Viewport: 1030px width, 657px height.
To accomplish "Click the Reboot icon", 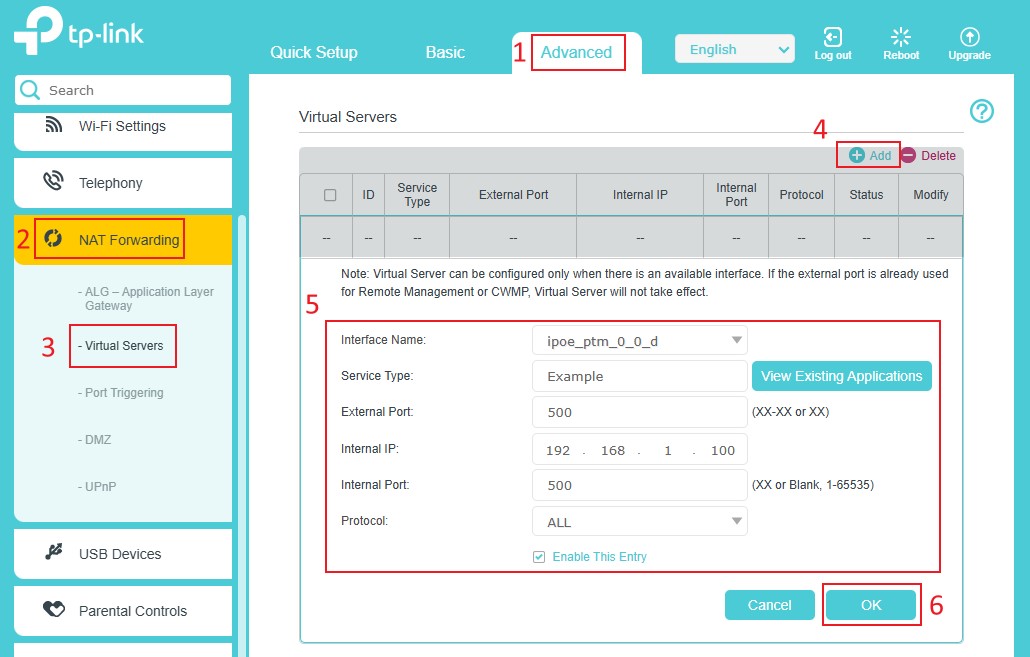I will (x=900, y=37).
